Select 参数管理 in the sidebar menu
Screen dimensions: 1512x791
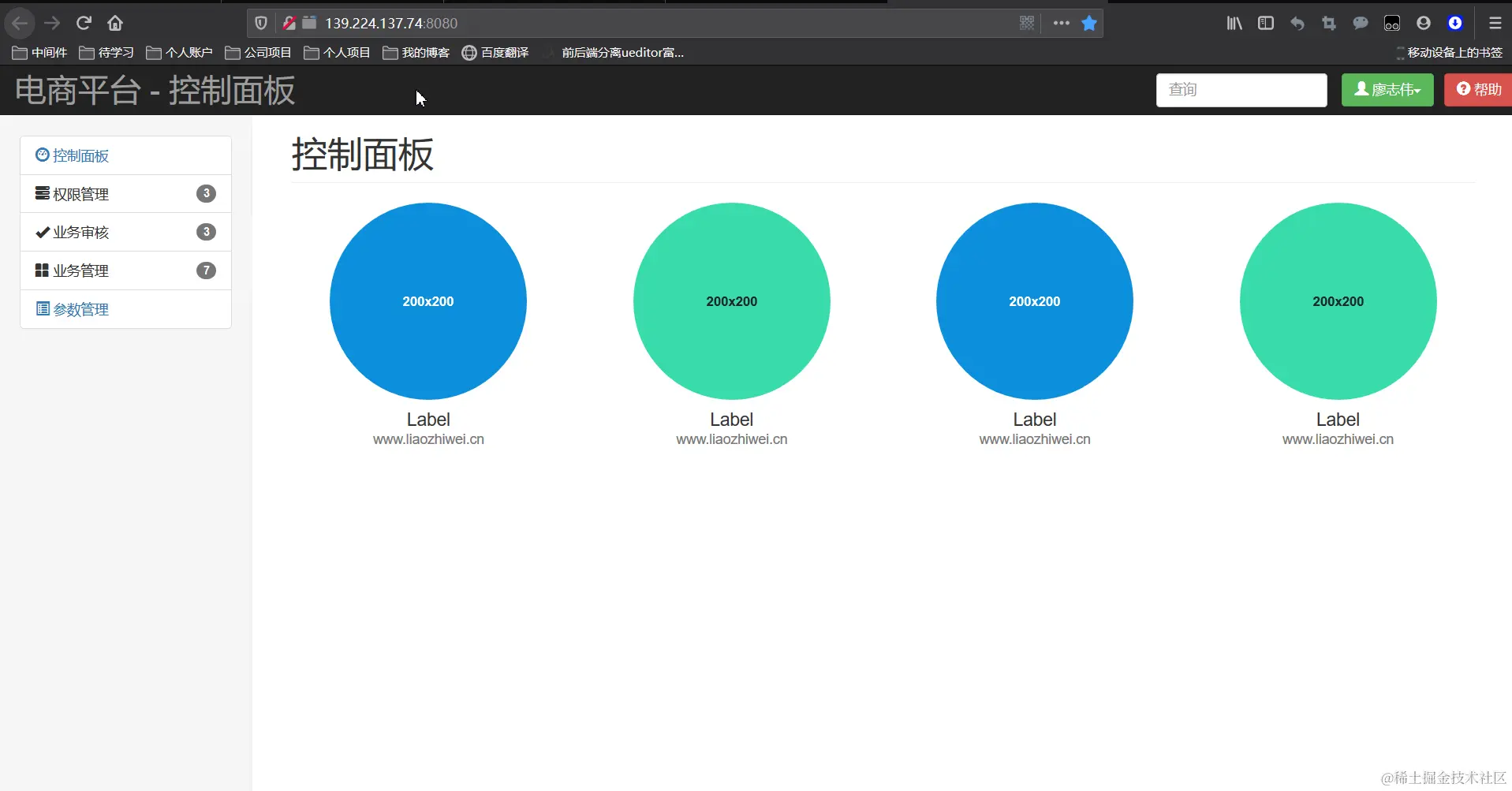125,309
